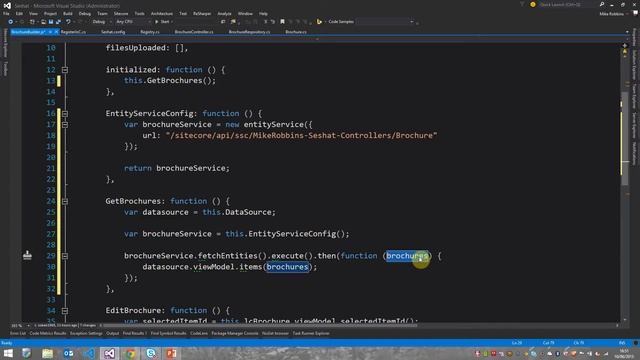Open the Any CPU platform dropdown
Image resolution: width=640 pixels, height=360 pixels.
pyautogui.click(x=133, y=22)
